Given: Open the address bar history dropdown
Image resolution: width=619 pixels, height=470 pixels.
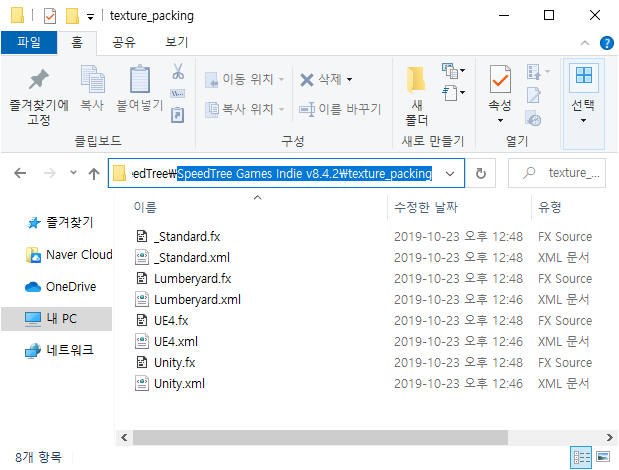Looking at the screenshot, I should 450,173.
